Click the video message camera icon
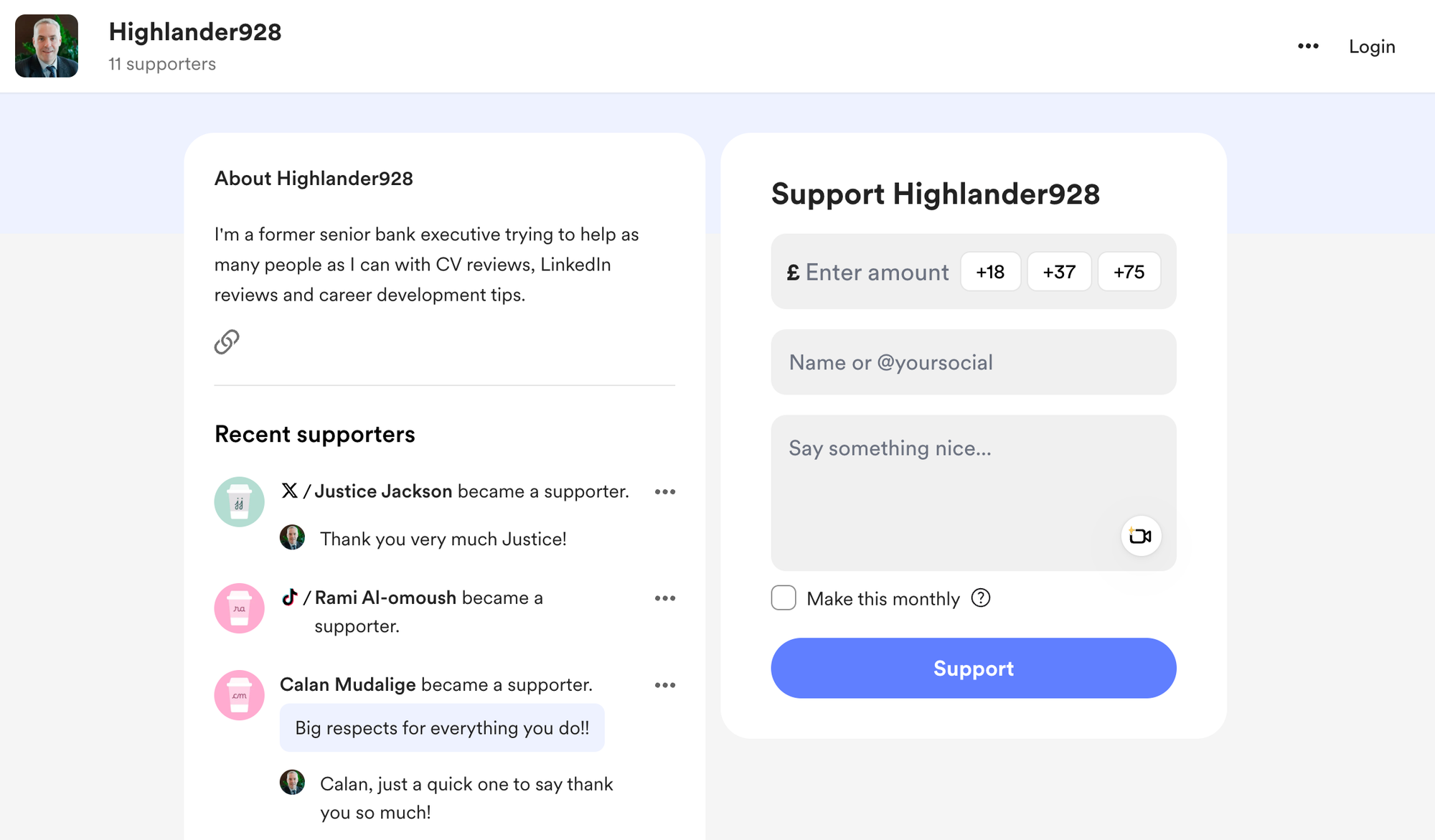 pyautogui.click(x=1140, y=536)
